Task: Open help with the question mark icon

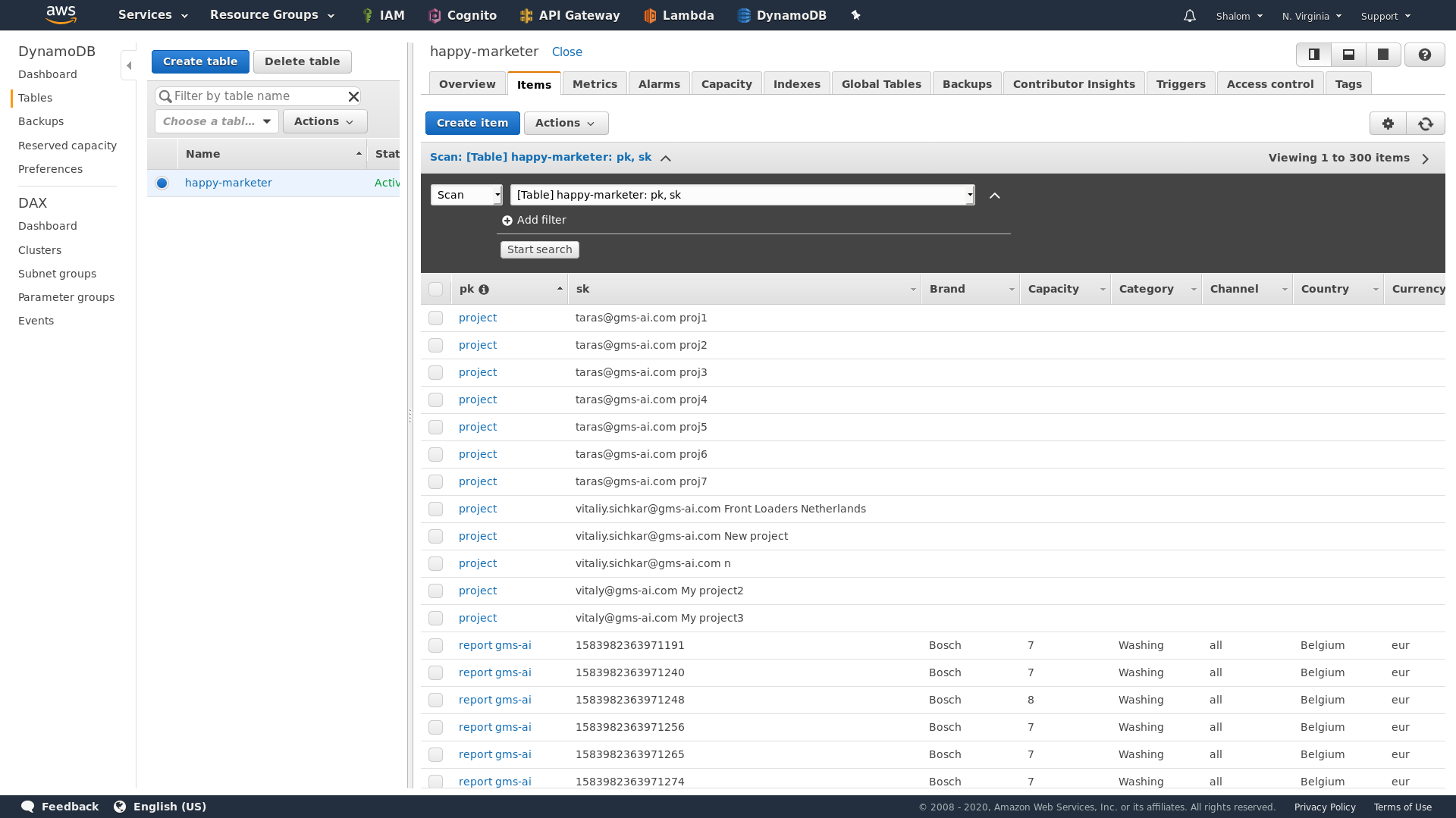Action: tap(1425, 54)
